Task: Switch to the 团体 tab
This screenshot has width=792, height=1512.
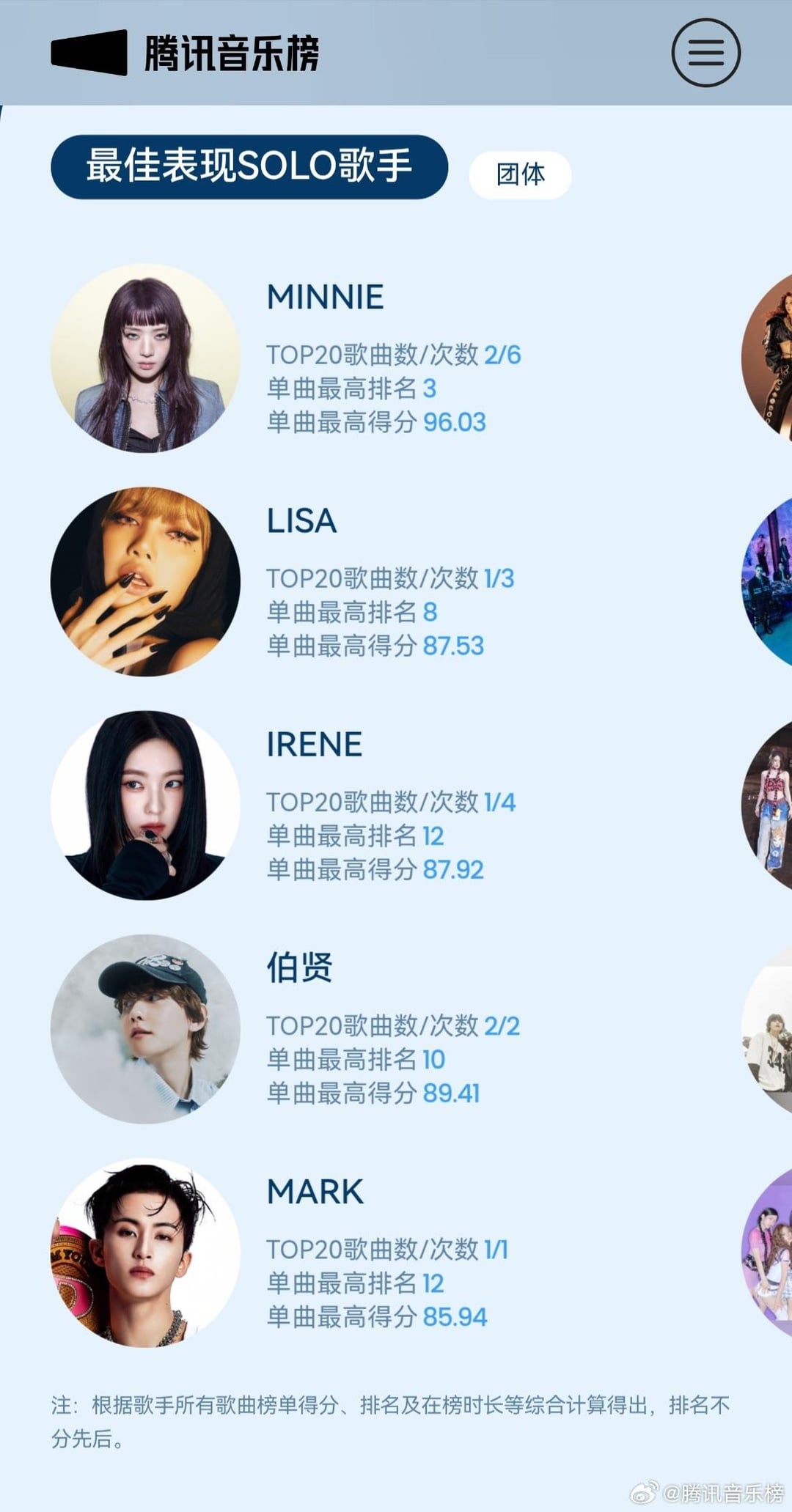Action: point(520,174)
